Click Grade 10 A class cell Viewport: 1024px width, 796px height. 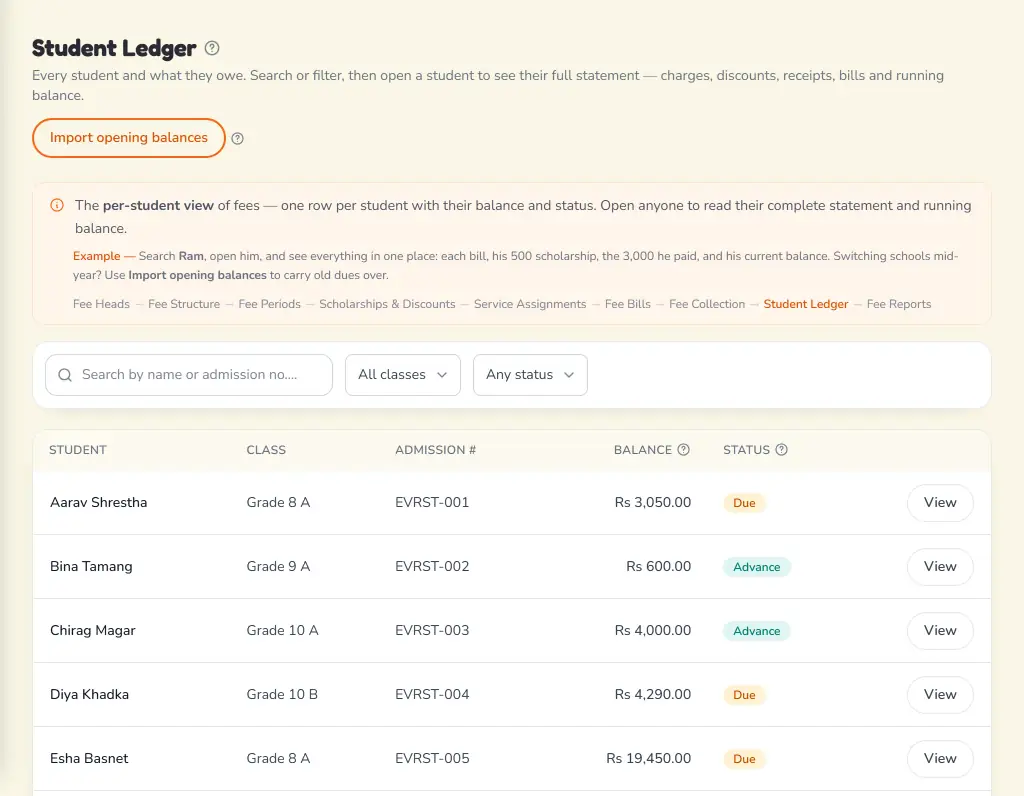click(282, 630)
